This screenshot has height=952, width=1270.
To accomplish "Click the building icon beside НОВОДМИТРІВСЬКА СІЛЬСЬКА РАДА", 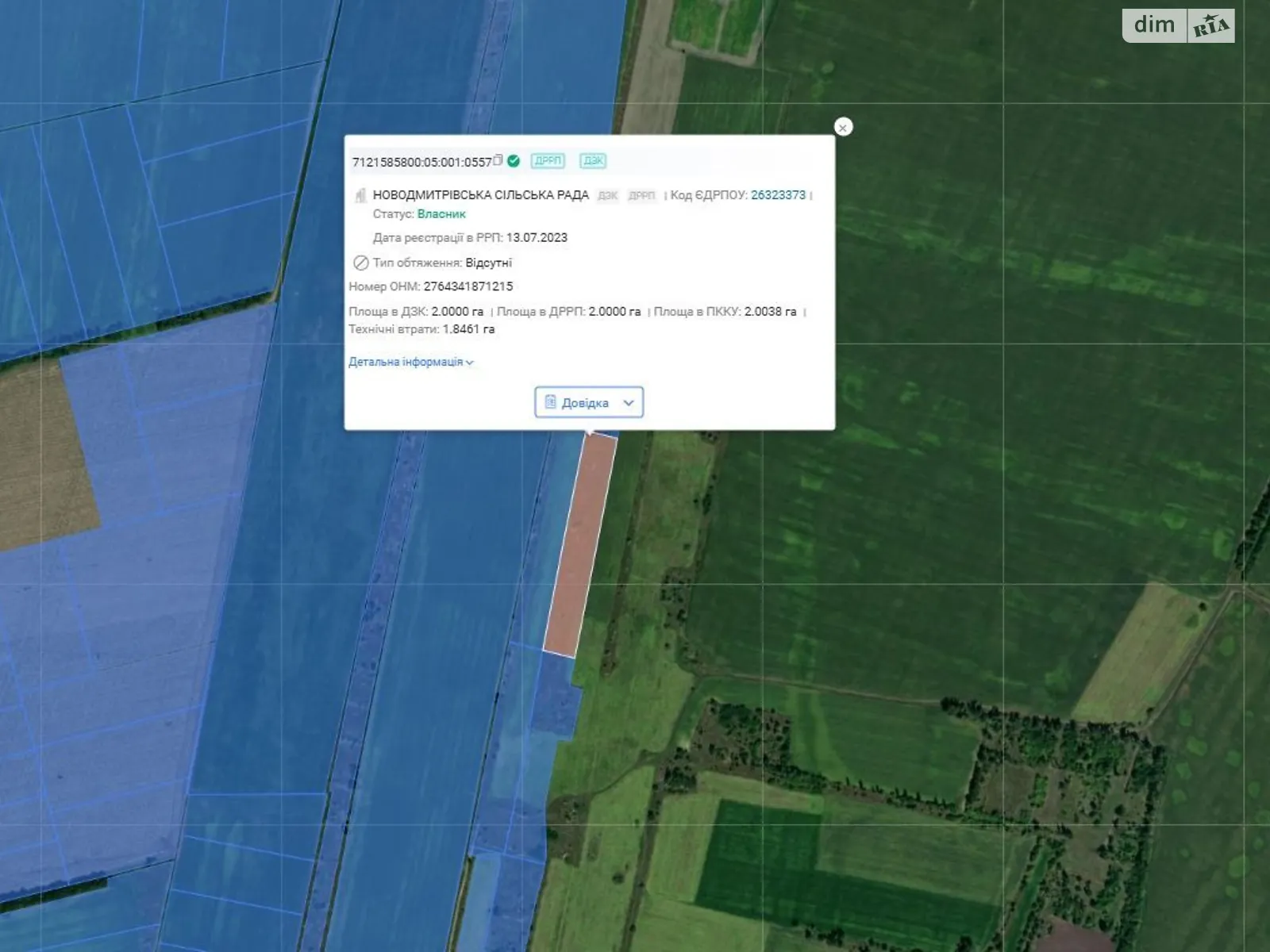I will point(360,195).
